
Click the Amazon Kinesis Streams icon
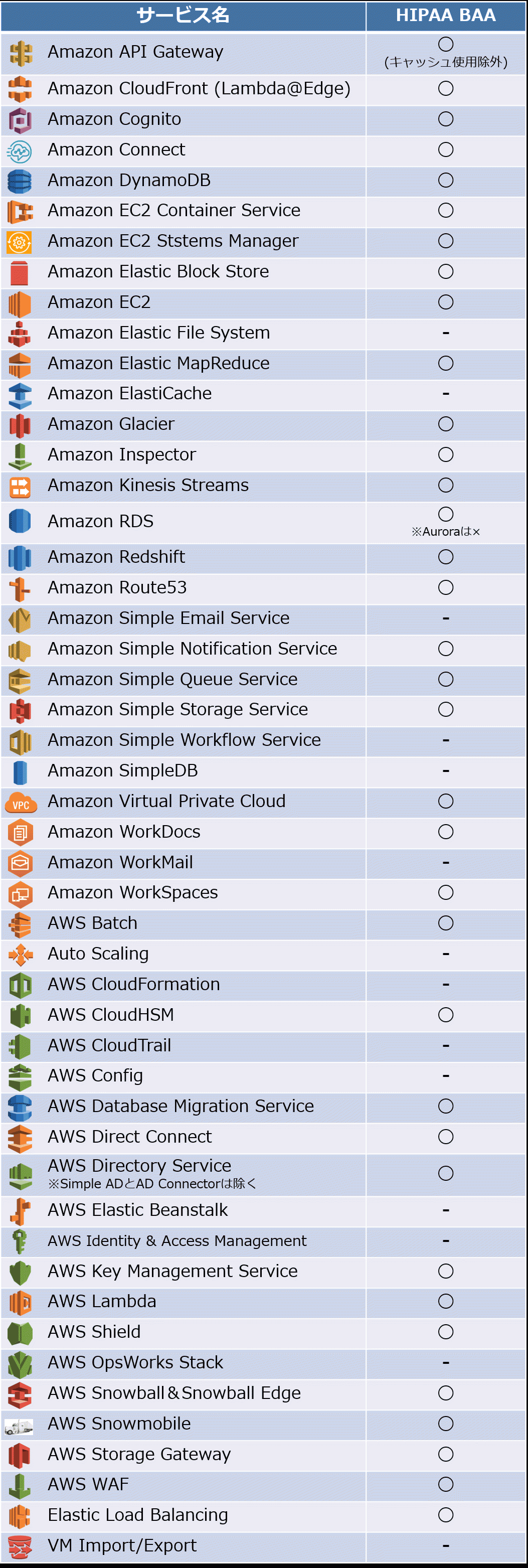click(20, 487)
